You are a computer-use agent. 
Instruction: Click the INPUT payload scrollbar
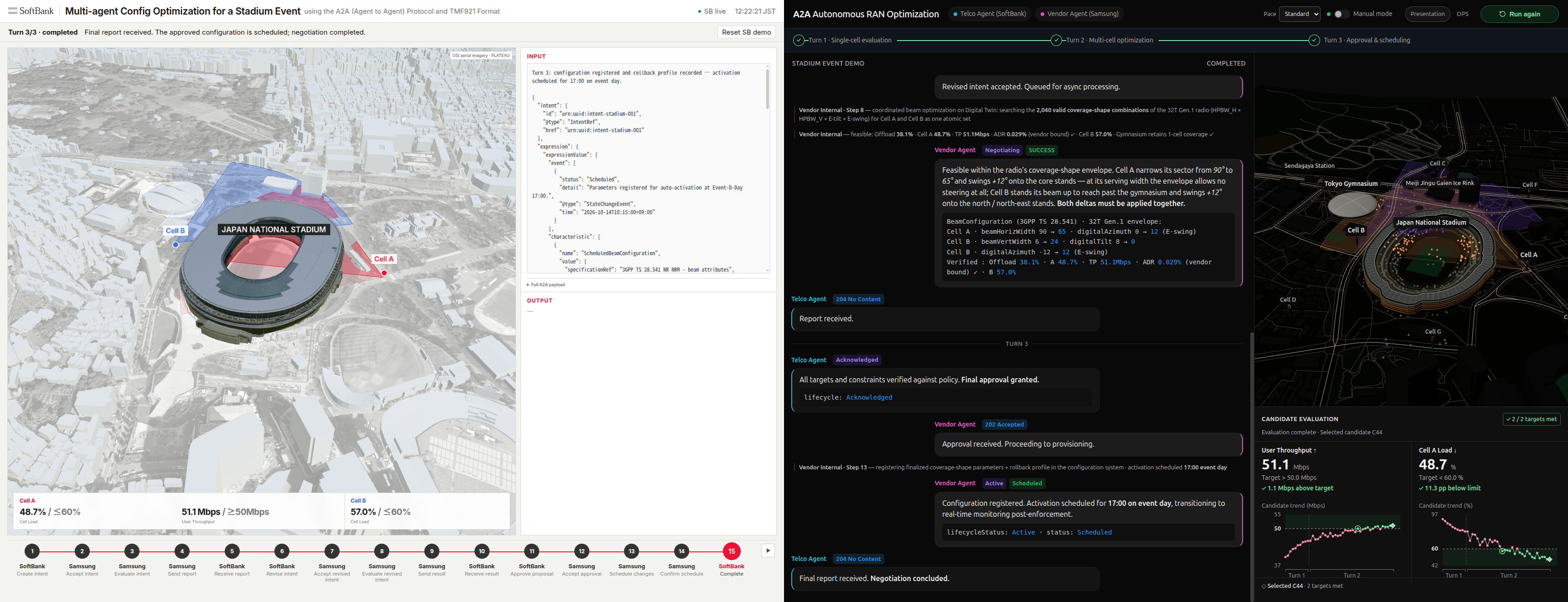pyautogui.click(x=767, y=88)
